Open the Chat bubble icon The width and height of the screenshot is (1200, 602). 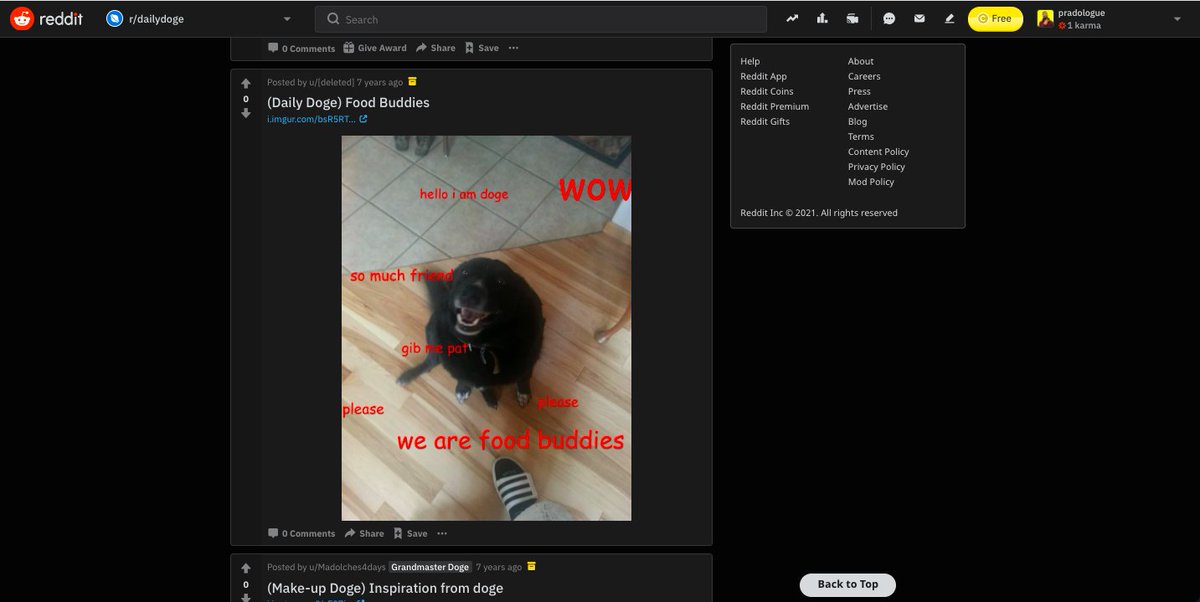[889, 19]
